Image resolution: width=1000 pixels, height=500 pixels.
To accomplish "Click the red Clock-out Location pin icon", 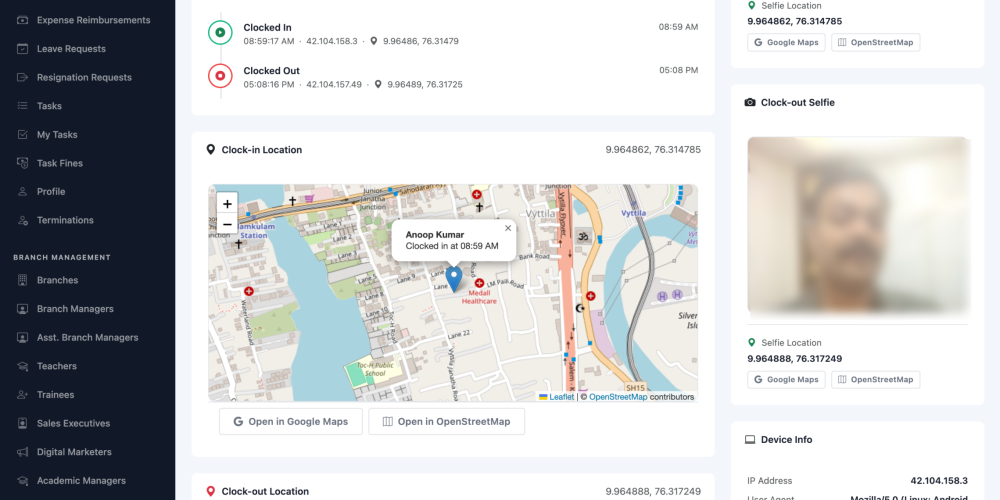I will tap(211, 492).
